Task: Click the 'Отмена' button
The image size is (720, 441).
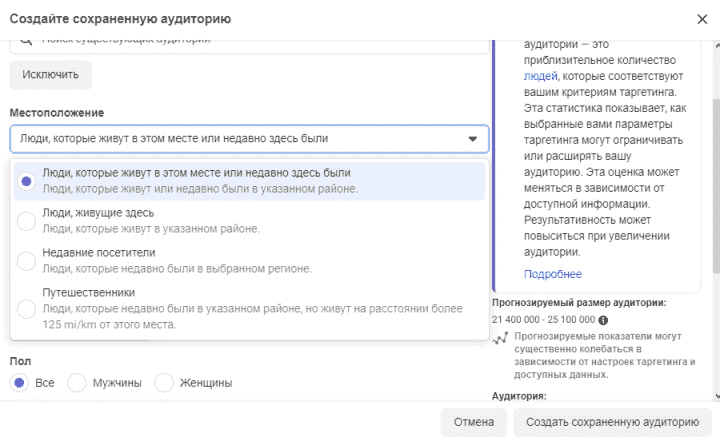Action: 474,422
